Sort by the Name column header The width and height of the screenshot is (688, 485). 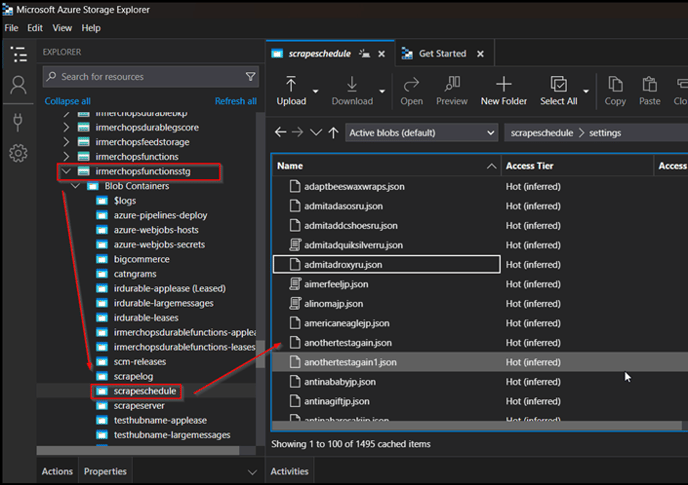click(386, 166)
